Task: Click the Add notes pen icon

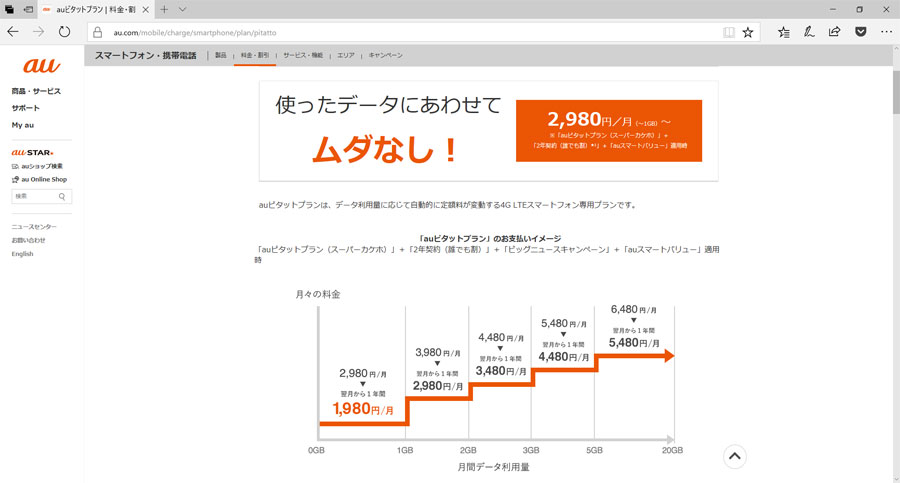Action: click(809, 32)
